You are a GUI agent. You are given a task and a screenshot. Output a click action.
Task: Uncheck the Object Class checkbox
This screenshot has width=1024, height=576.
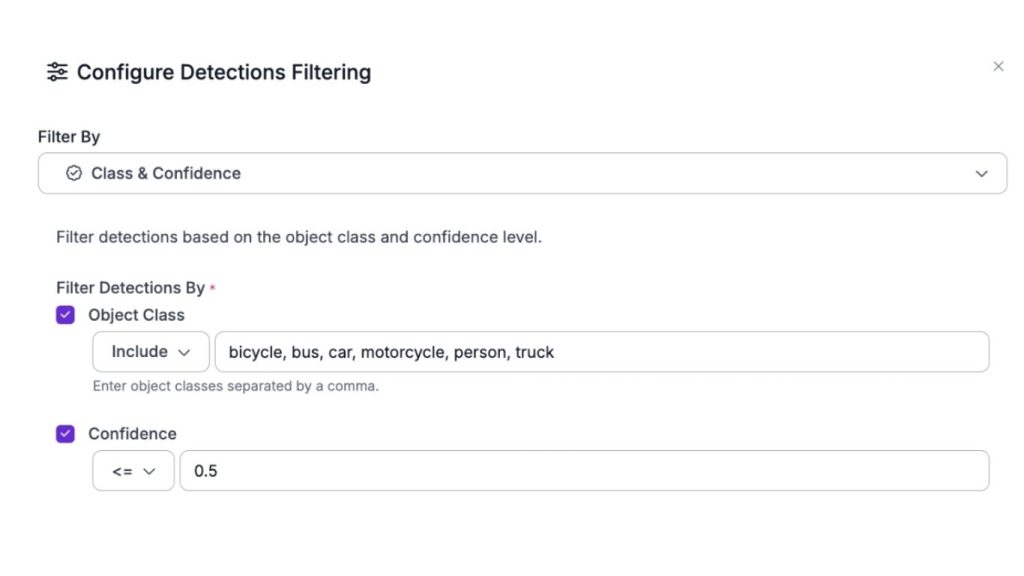pyautogui.click(x=65, y=315)
